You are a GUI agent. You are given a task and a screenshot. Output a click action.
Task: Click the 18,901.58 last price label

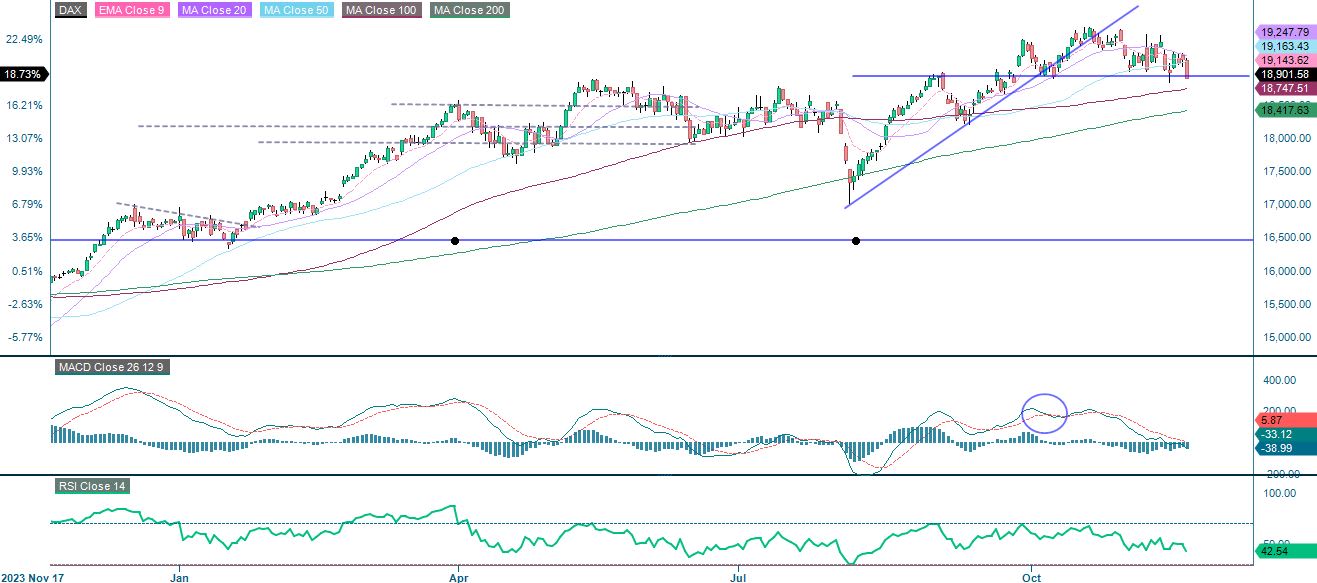(1284, 74)
